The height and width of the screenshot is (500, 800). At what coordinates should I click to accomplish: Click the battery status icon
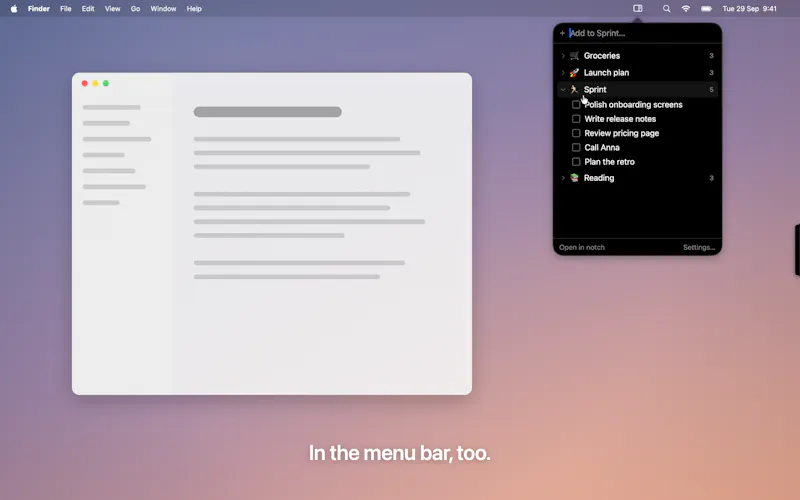[706, 9]
